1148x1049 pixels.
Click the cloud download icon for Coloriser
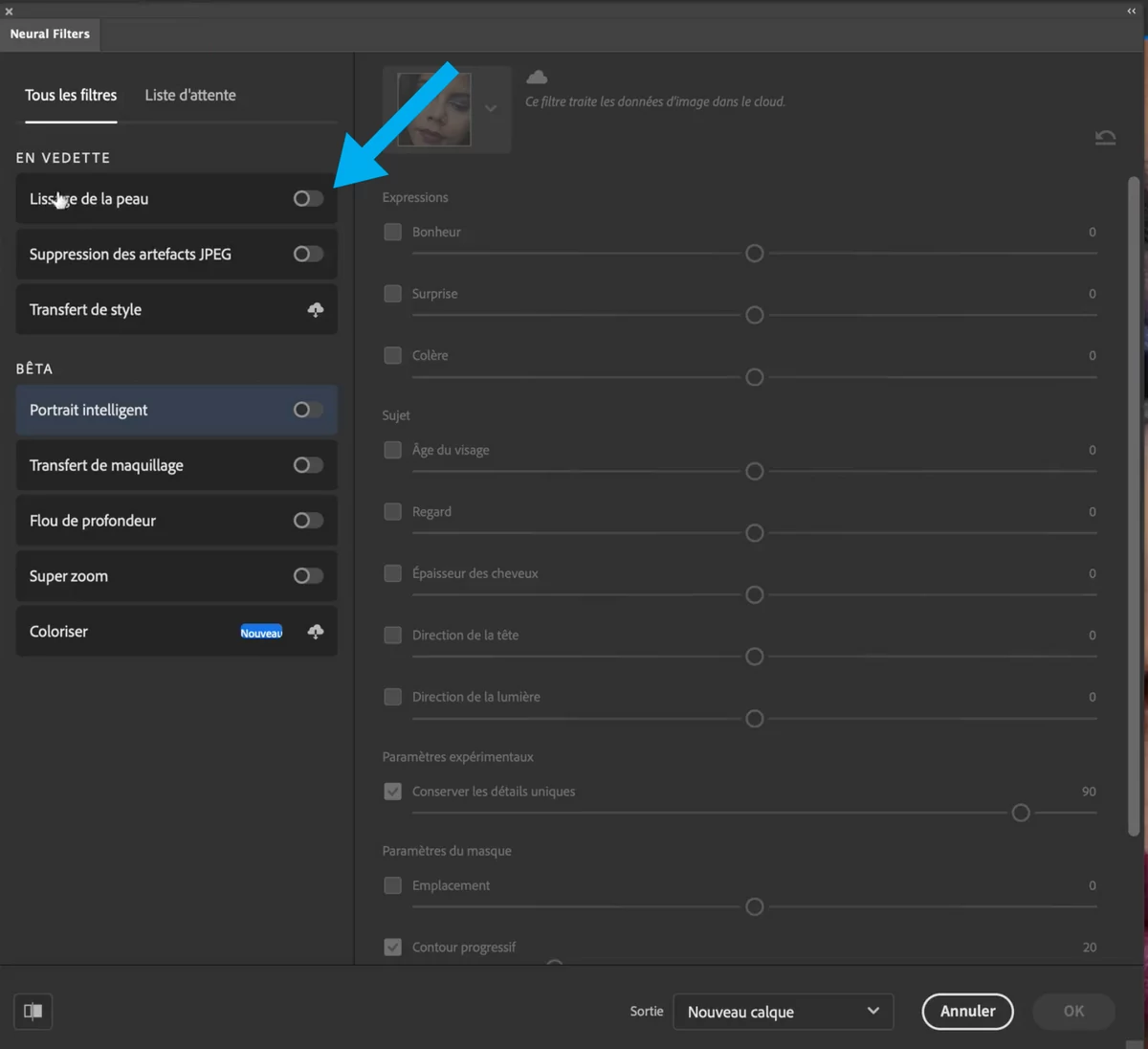(x=316, y=631)
